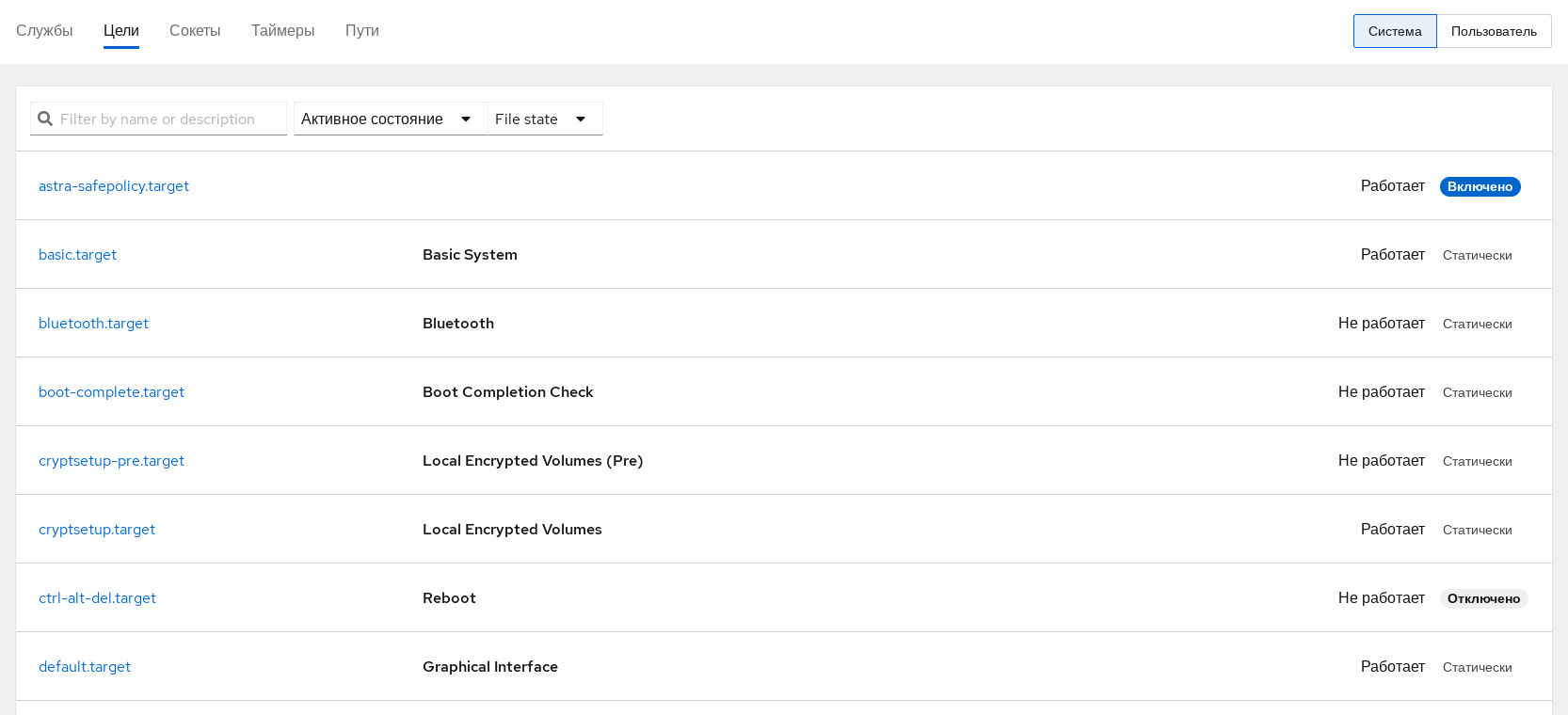Switch to Пользователь scope

[x=1493, y=31]
